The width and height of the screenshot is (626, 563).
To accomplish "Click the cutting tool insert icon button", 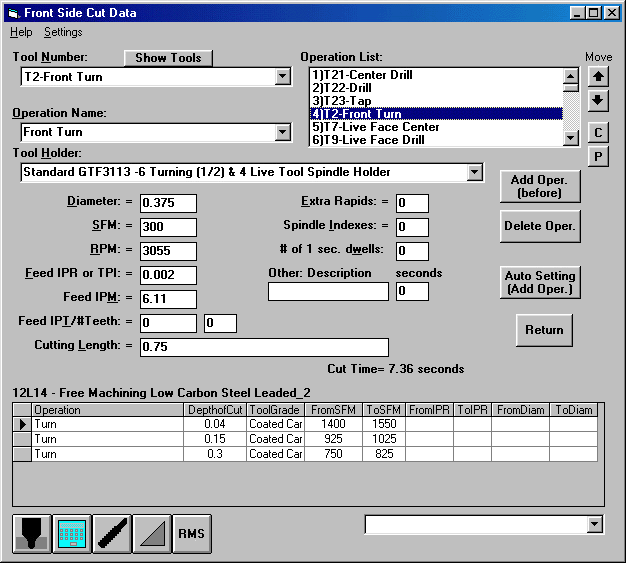I will click(32, 533).
